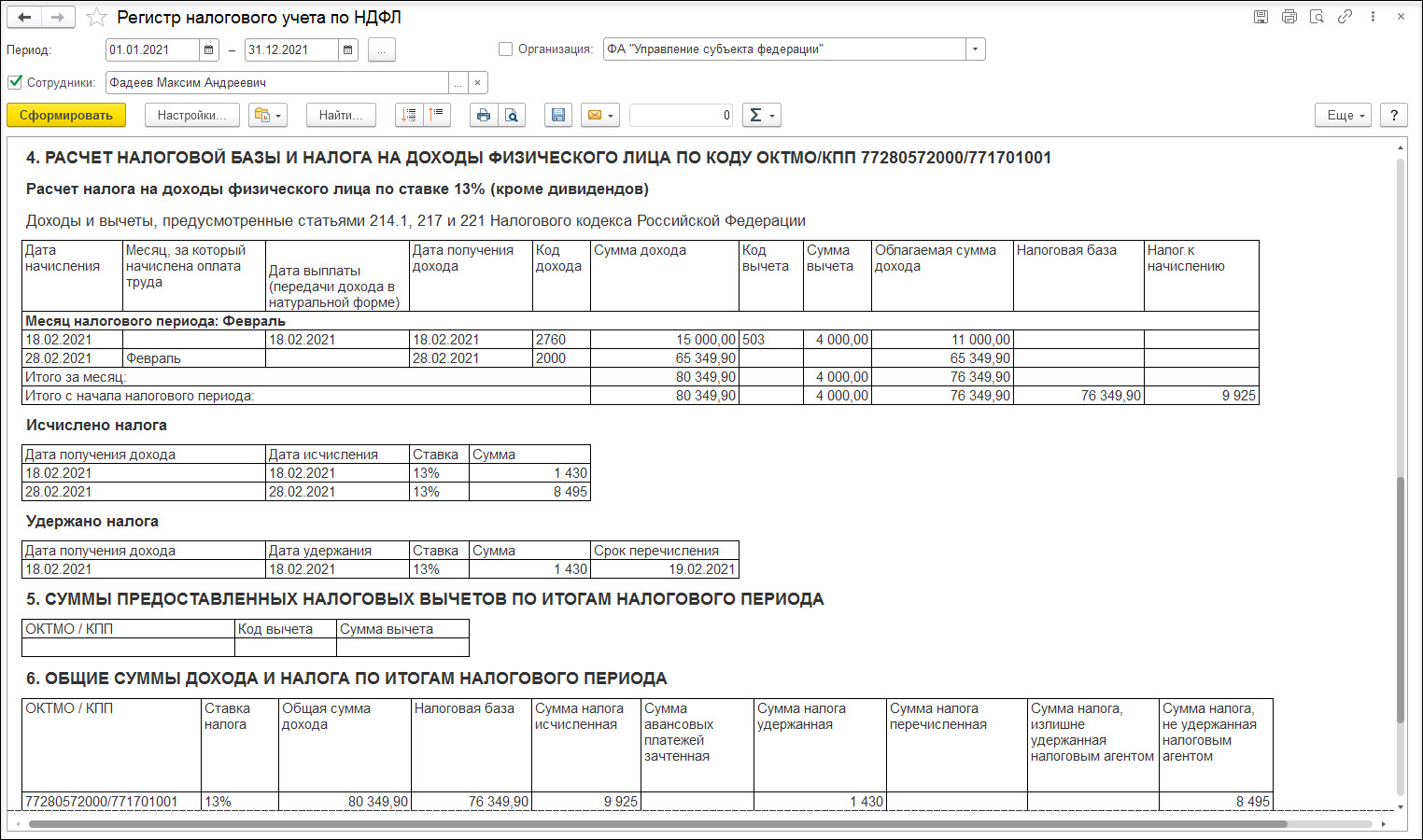1423x840 pixels.
Task: Select total income cell 80 349,90 in section 6
Action: pos(345,802)
